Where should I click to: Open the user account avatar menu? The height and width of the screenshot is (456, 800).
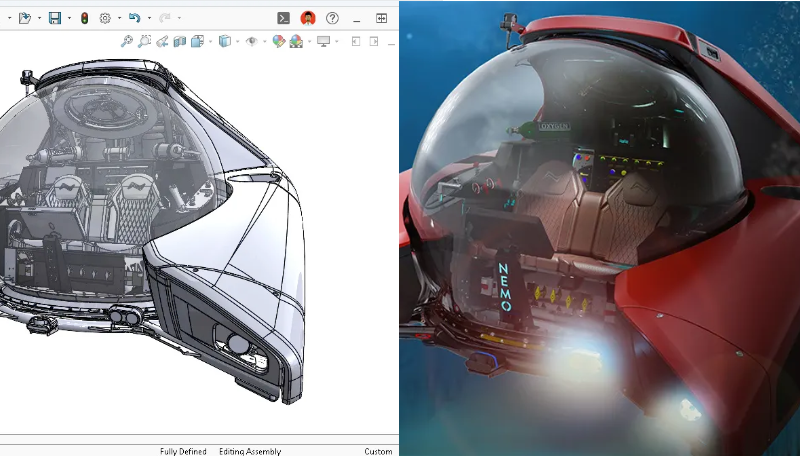coord(308,18)
